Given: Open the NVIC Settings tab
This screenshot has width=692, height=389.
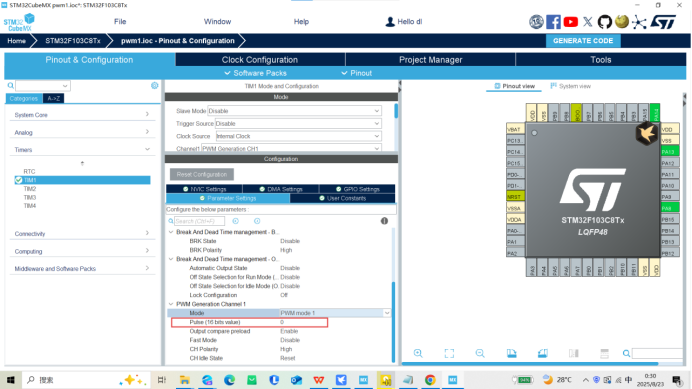Looking at the screenshot, I should tap(204, 189).
